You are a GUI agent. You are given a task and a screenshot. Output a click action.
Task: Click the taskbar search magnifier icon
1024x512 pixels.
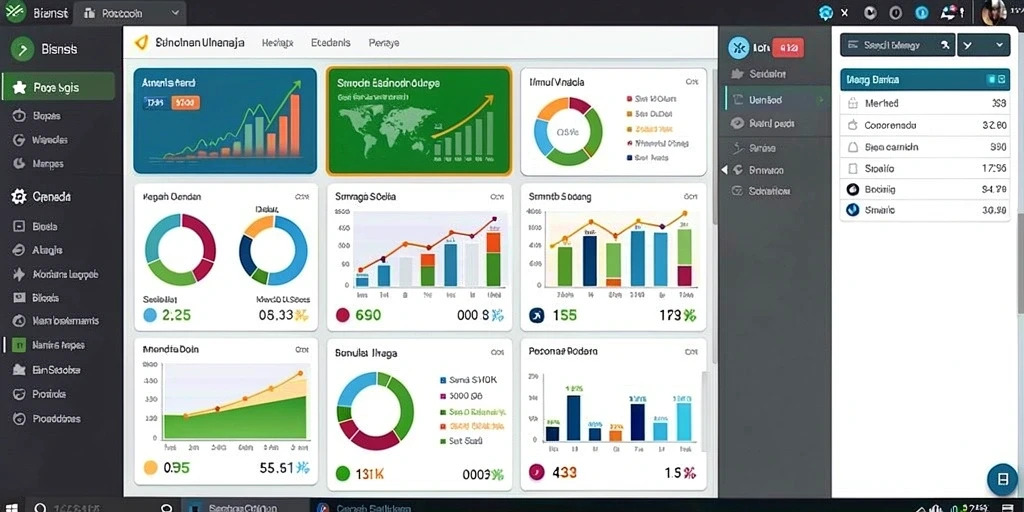(41, 507)
